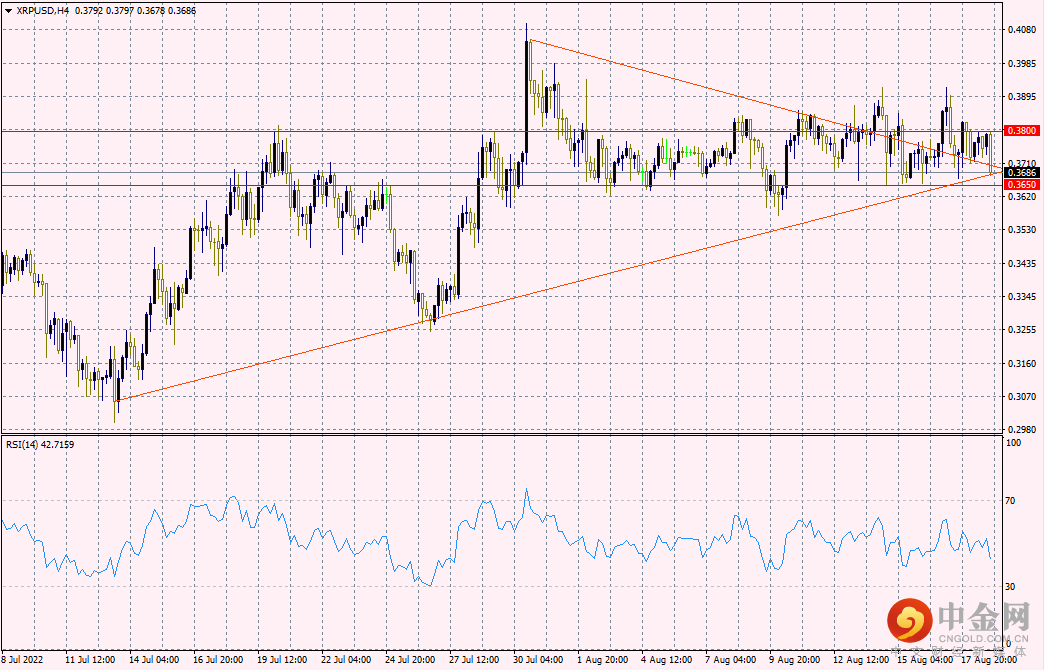This screenshot has height=670, width=1044.
Task: Click the 0.2980 price axis label
Action: point(1022,430)
